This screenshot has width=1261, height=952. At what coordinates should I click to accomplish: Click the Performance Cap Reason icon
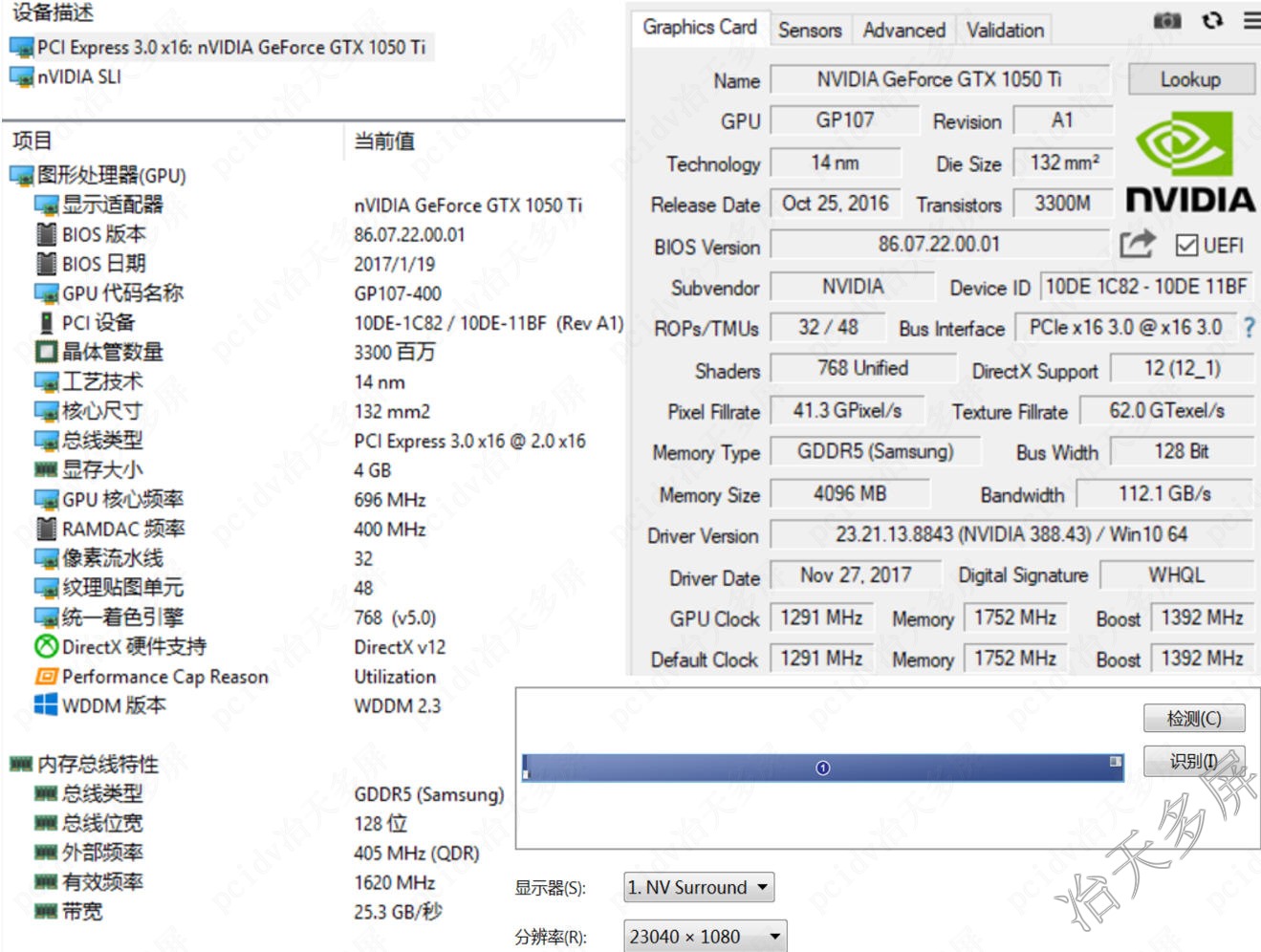[46, 676]
